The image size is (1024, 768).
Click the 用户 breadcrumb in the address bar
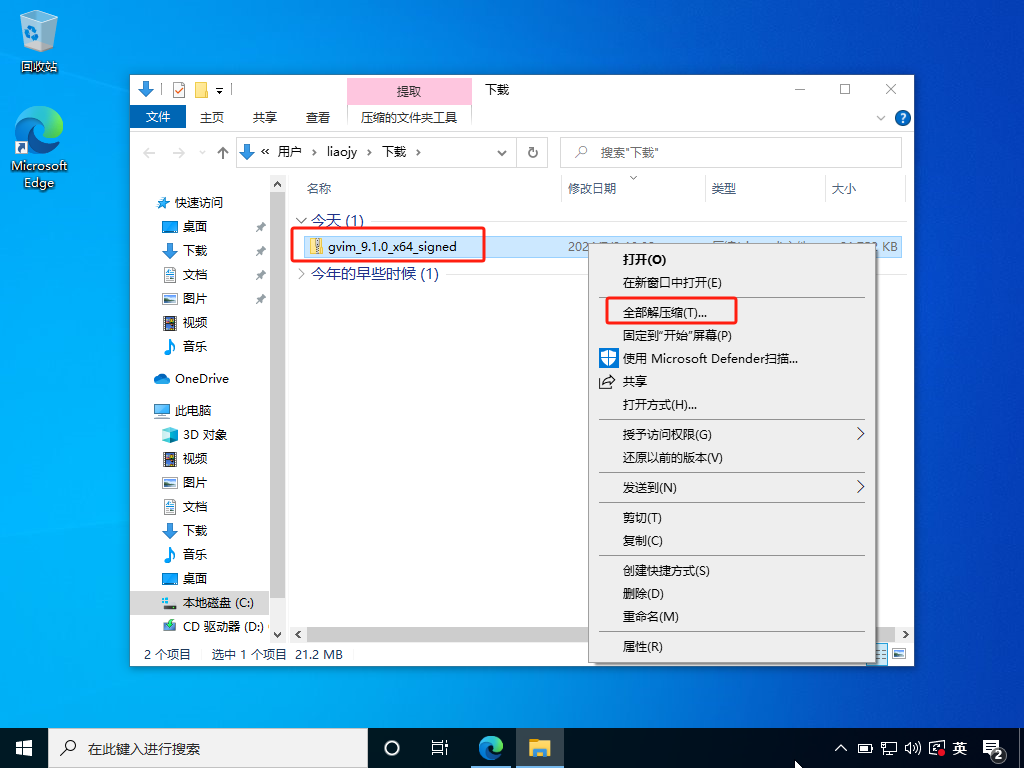click(289, 152)
